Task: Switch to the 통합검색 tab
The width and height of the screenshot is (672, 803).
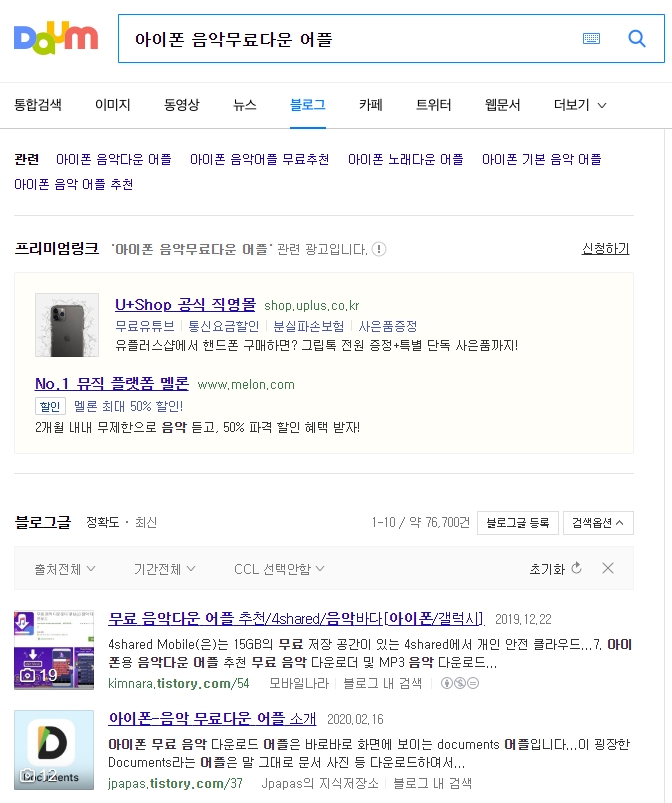Action: click(x=38, y=105)
